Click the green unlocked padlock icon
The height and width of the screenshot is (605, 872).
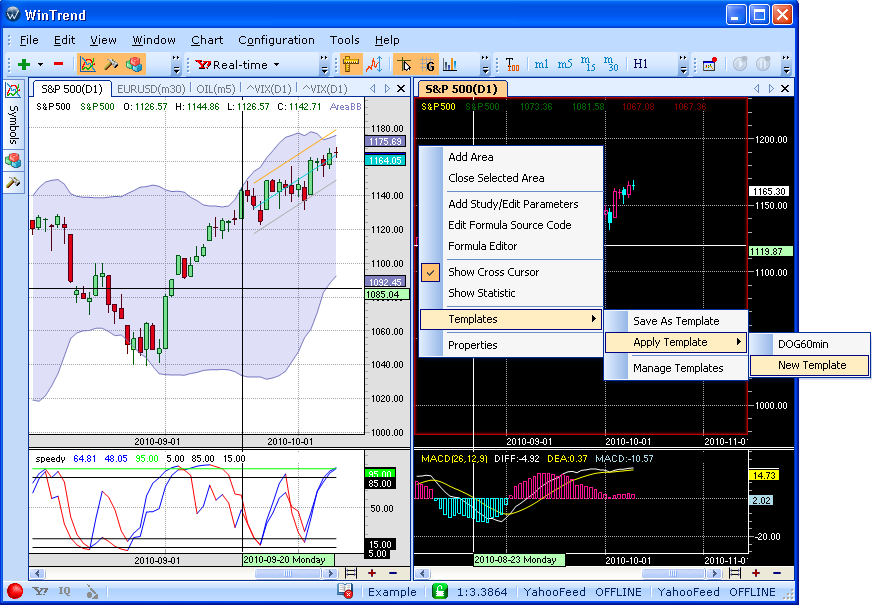pyautogui.click(x=440, y=591)
